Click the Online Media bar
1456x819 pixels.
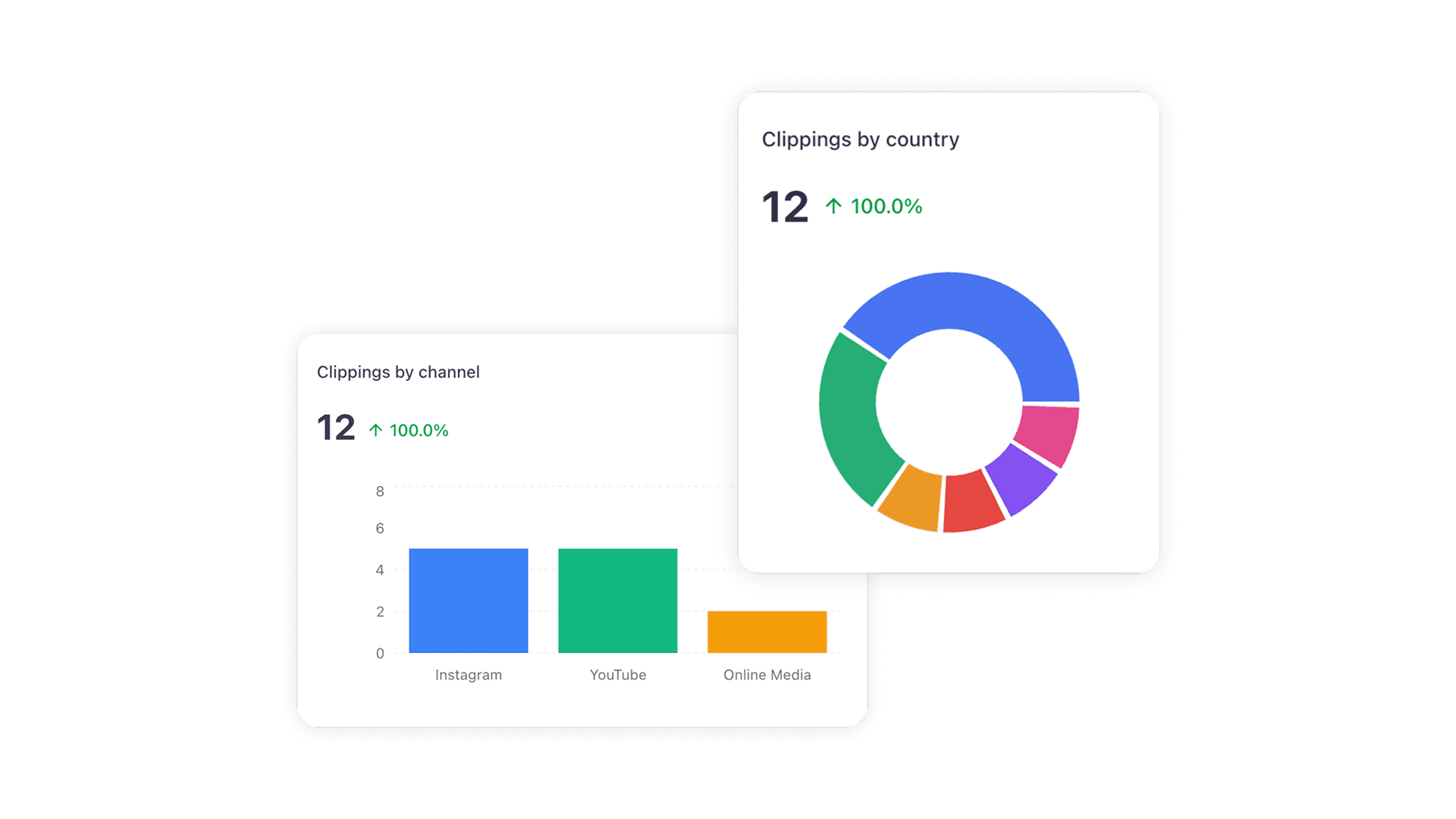point(766,632)
